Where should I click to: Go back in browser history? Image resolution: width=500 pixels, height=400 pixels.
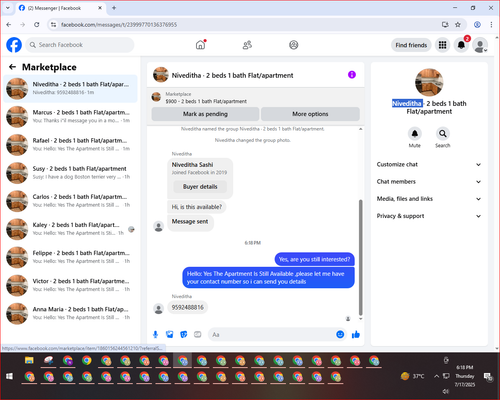click(9, 25)
